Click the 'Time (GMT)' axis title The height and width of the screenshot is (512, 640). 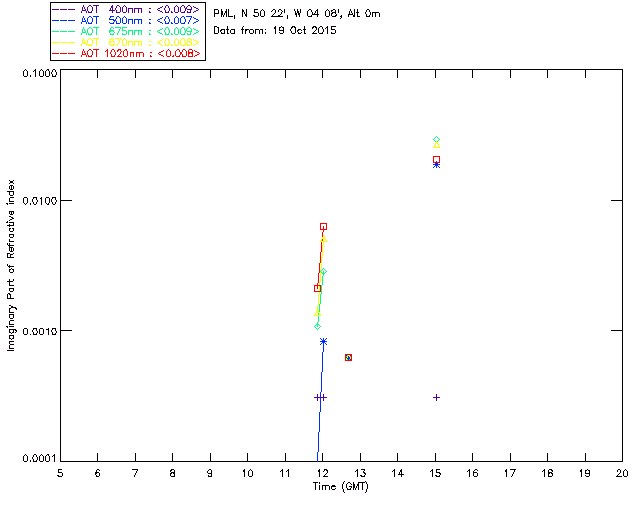click(x=341, y=487)
